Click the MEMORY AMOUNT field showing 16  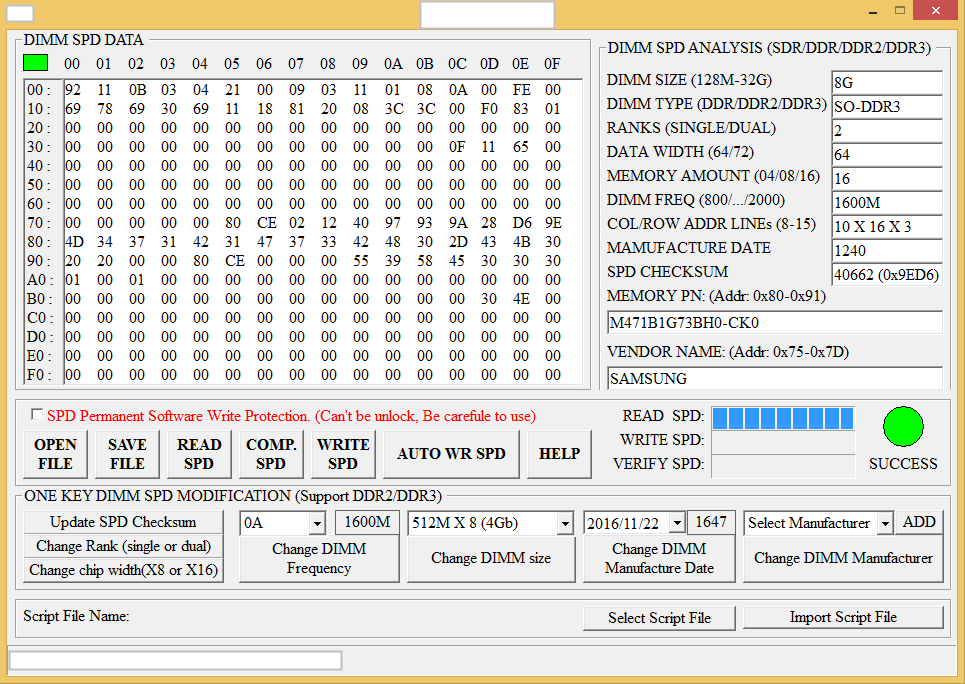[x=887, y=179]
